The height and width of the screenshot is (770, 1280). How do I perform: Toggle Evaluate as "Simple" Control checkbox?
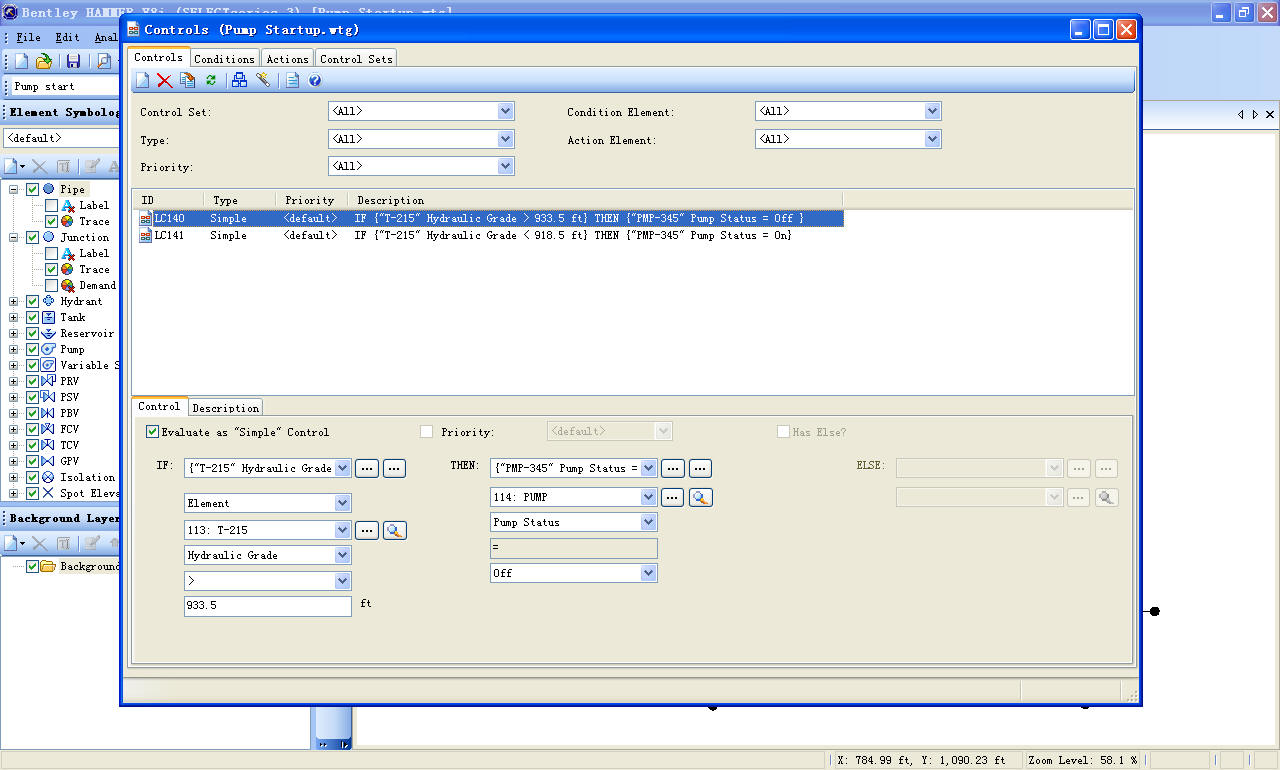[152, 432]
